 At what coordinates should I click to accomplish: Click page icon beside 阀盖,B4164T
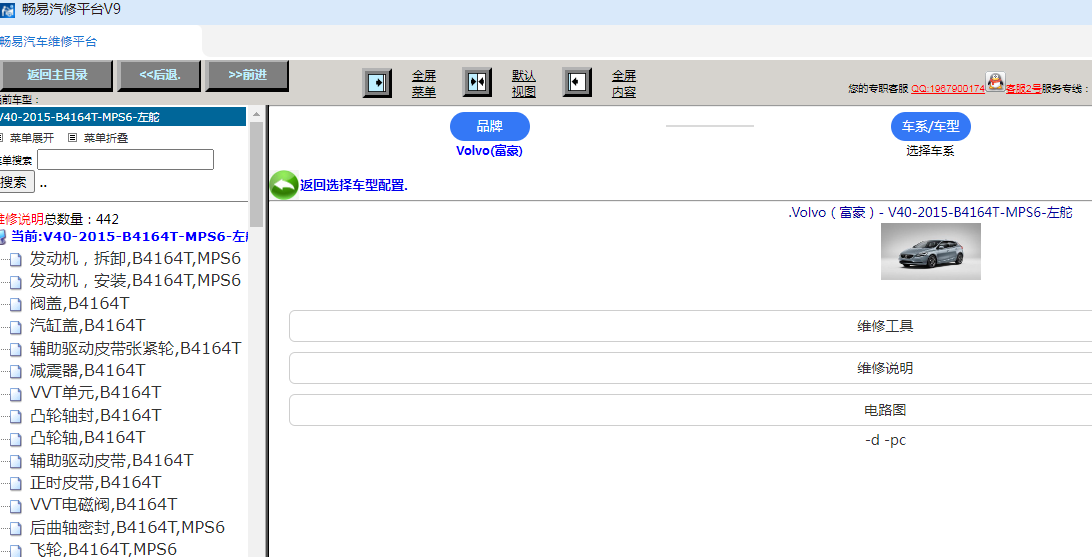pos(15,305)
